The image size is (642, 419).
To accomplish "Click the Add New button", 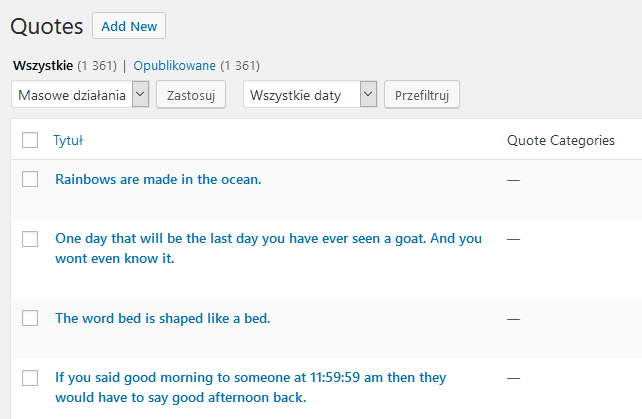I will (129, 26).
